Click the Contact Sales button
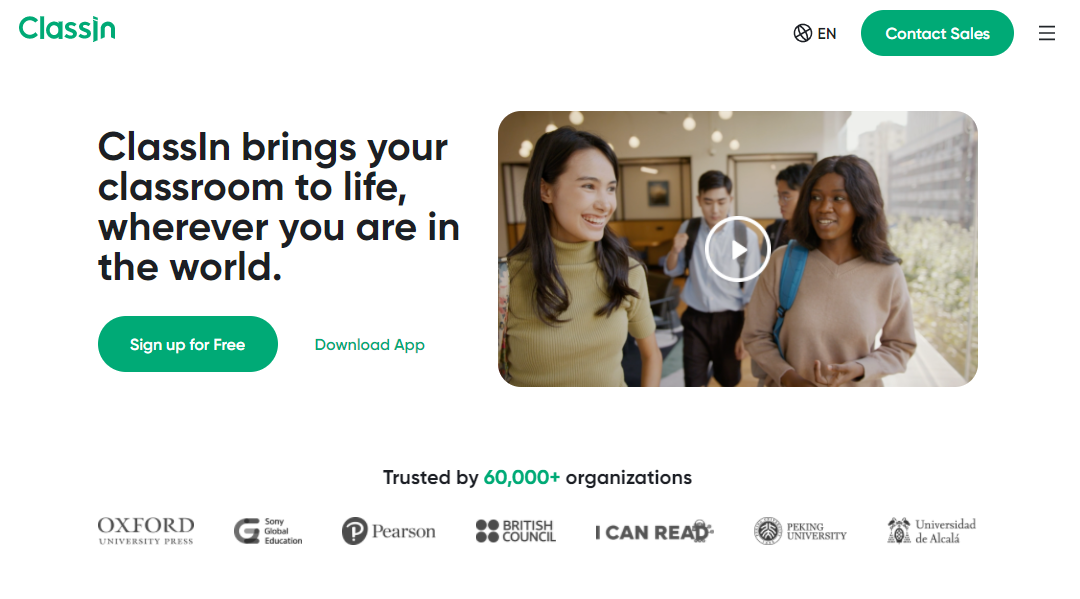The image size is (1080, 599). click(937, 33)
